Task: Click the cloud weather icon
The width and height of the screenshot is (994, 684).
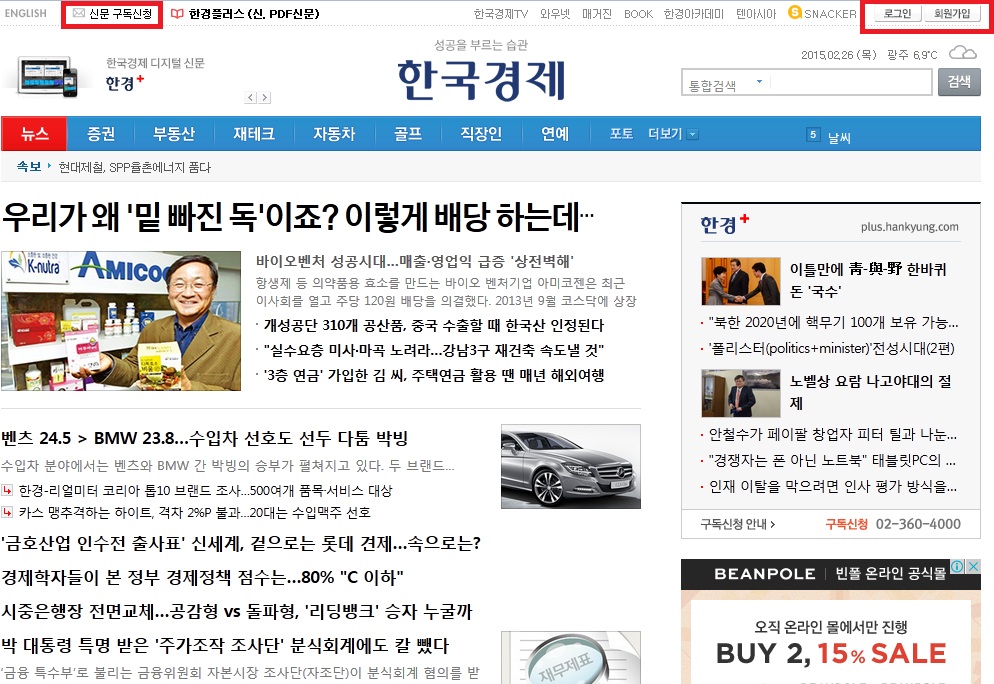Action: point(962,53)
